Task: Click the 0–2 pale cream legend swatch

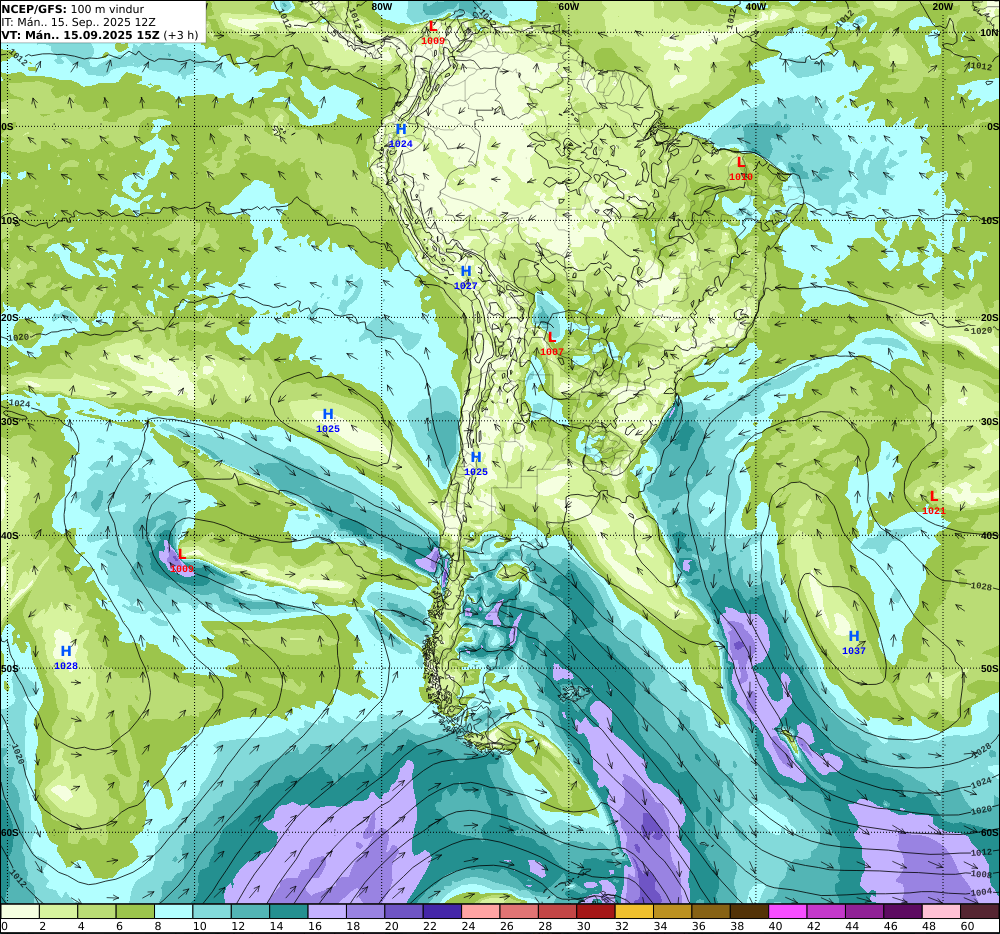Action: coord(20,911)
